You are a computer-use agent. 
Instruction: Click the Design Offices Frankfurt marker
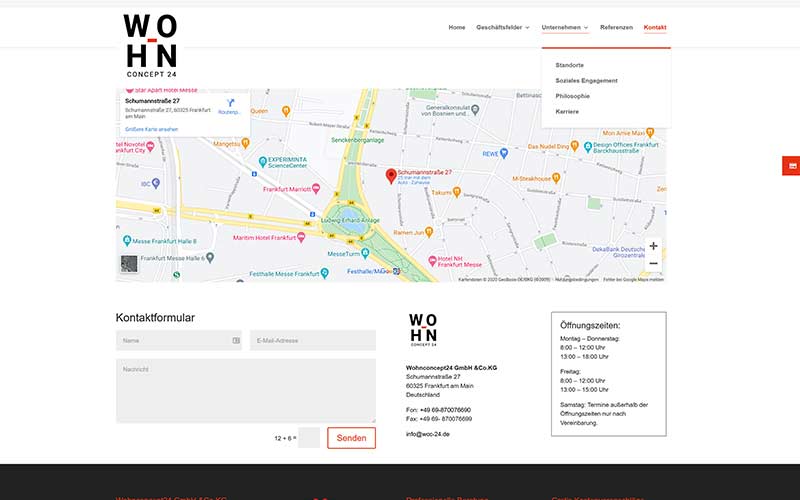click(x=588, y=147)
